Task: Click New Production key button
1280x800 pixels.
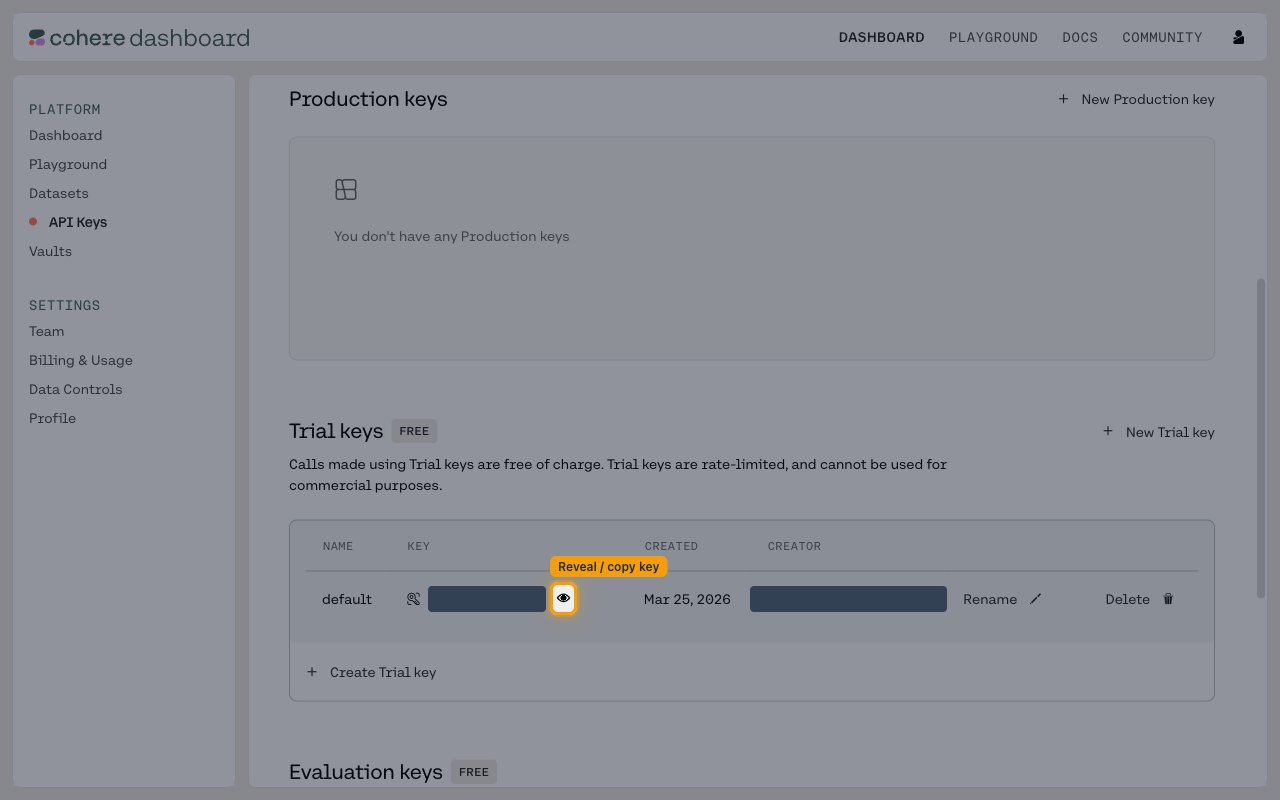Action: [x=1136, y=99]
